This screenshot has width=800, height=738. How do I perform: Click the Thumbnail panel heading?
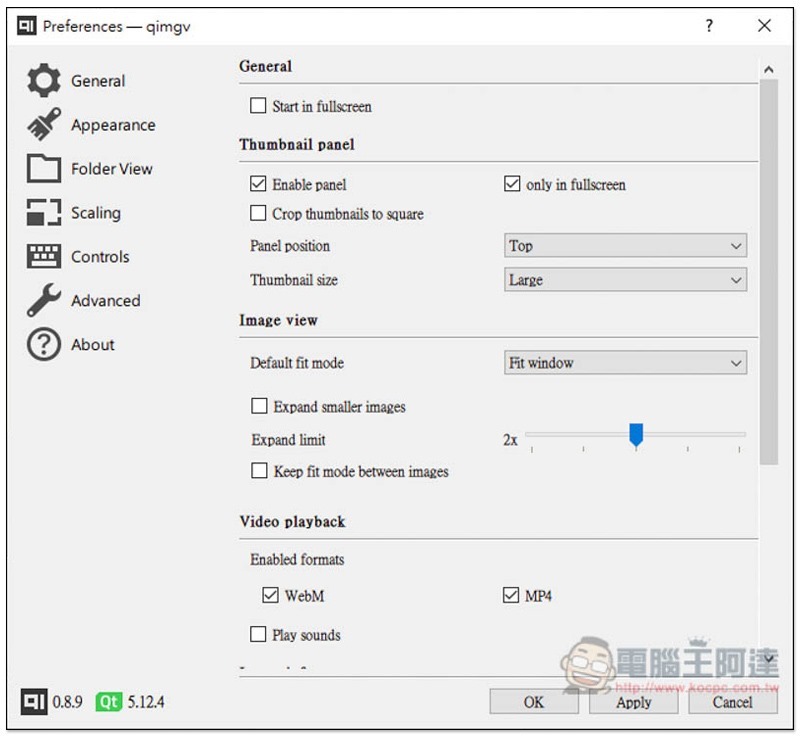[x=297, y=144]
